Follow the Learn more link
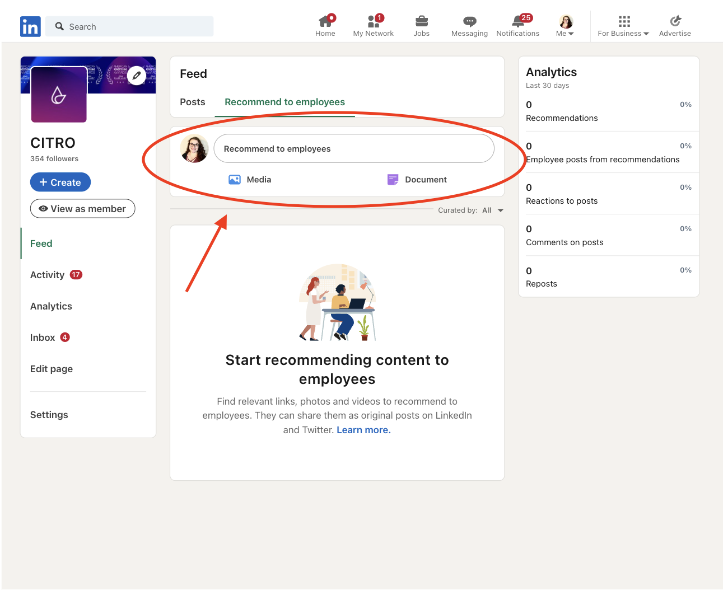726x602 pixels. point(363,430)
